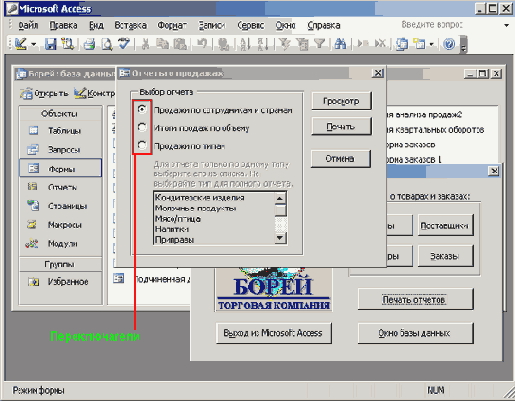
Task: Click the New Record icon
Action: coord(363,44)
